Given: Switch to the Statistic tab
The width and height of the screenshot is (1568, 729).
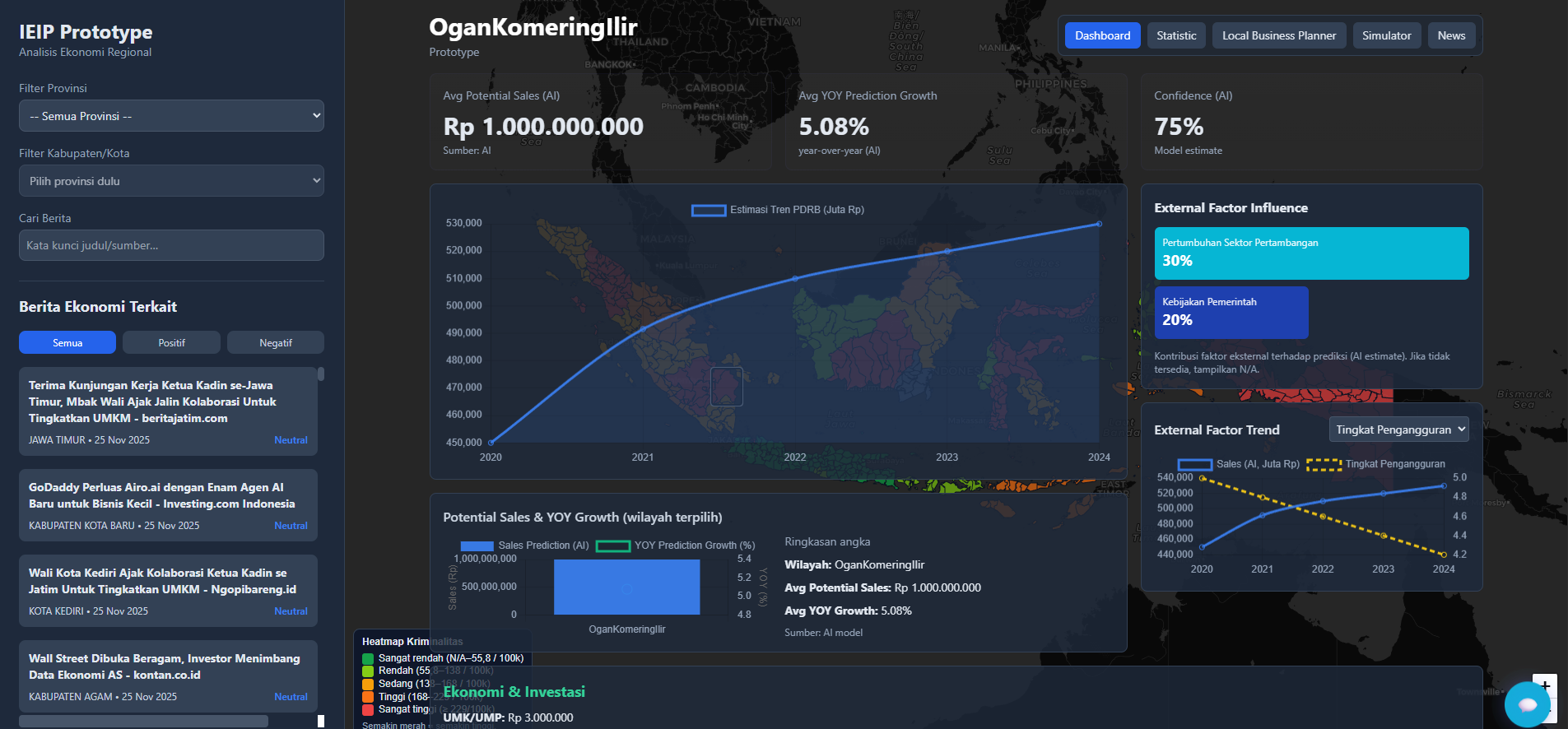Looking at the screenshot, I should point(1176,35).
